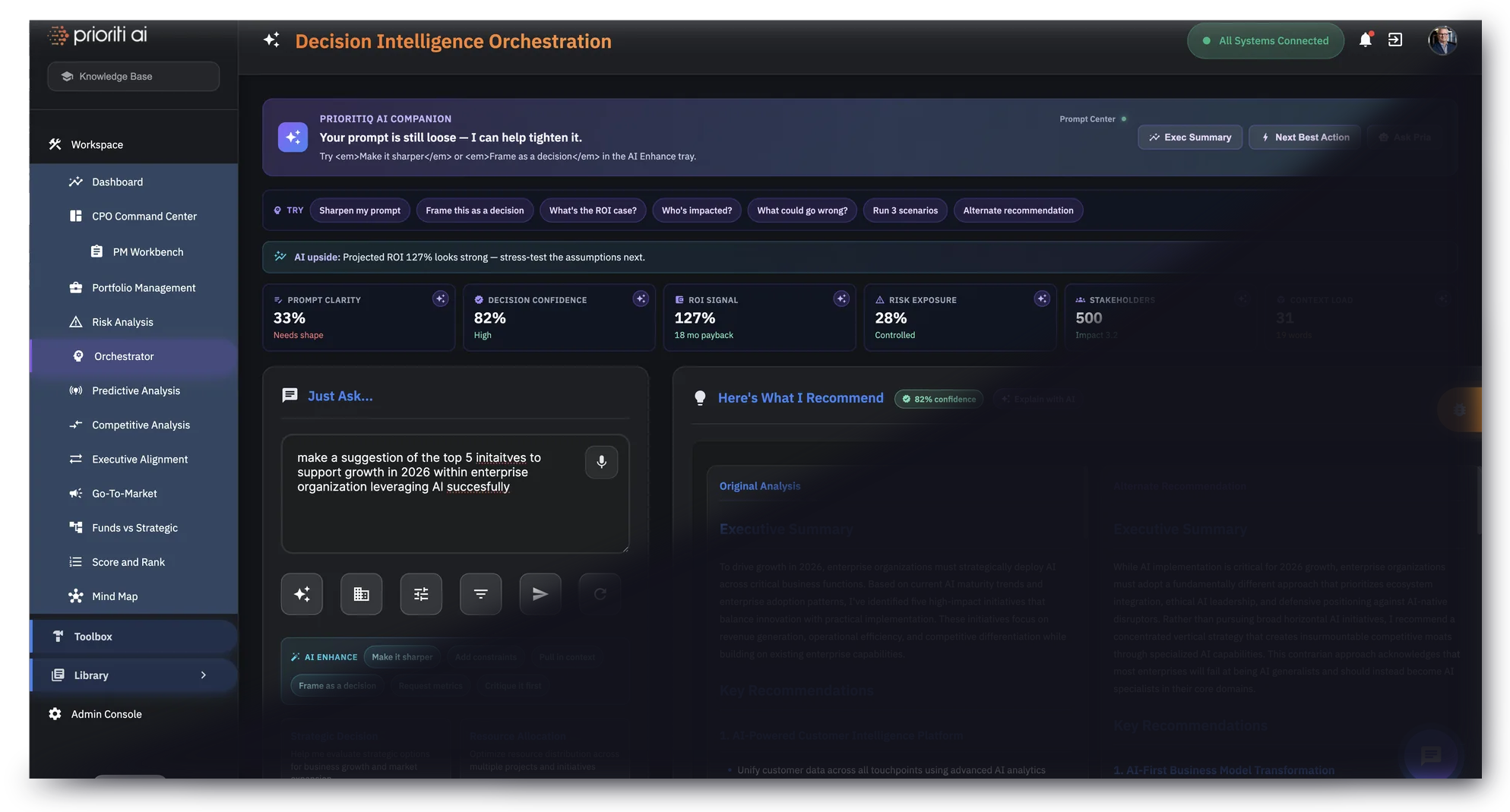Choose the Alternate recommendation chip

(x=1018, y=210)
